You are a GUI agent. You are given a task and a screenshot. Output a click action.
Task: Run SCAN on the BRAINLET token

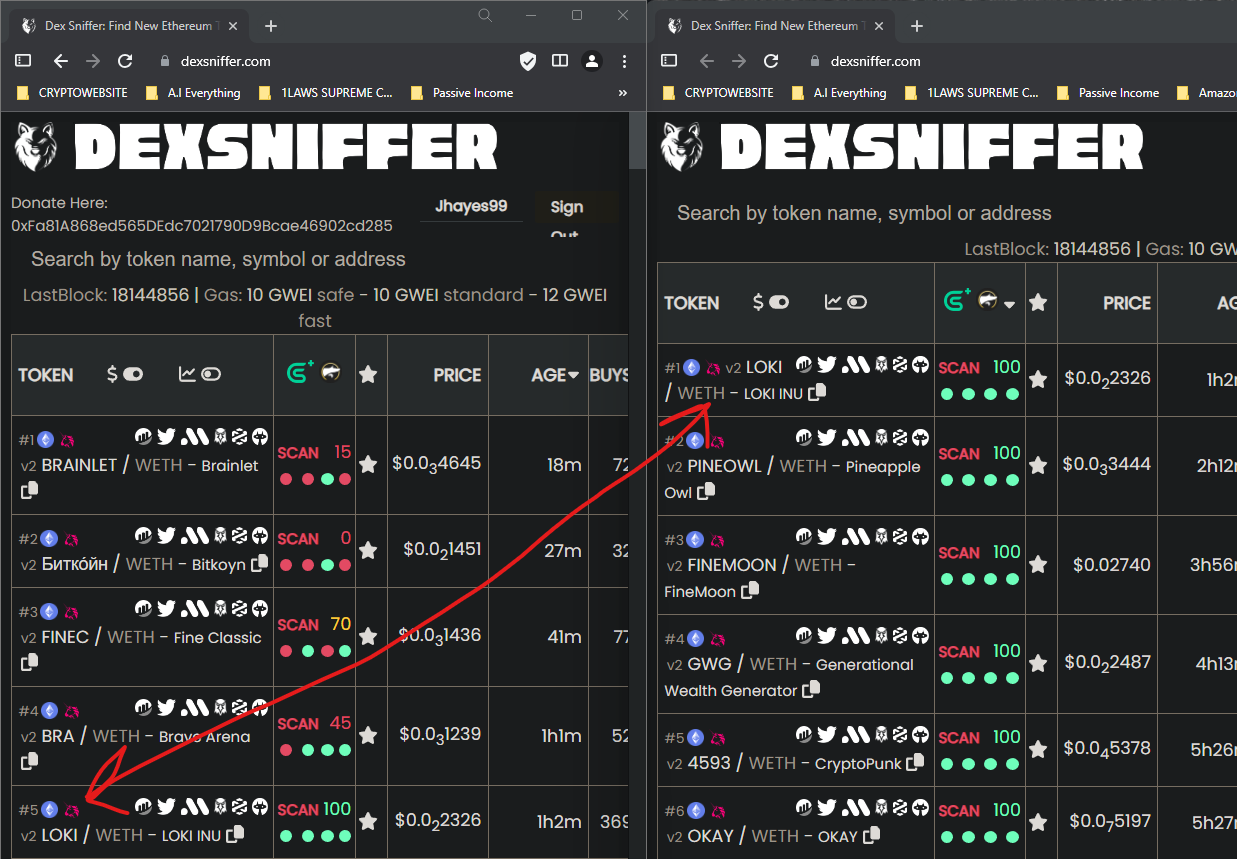coord(298,453)
